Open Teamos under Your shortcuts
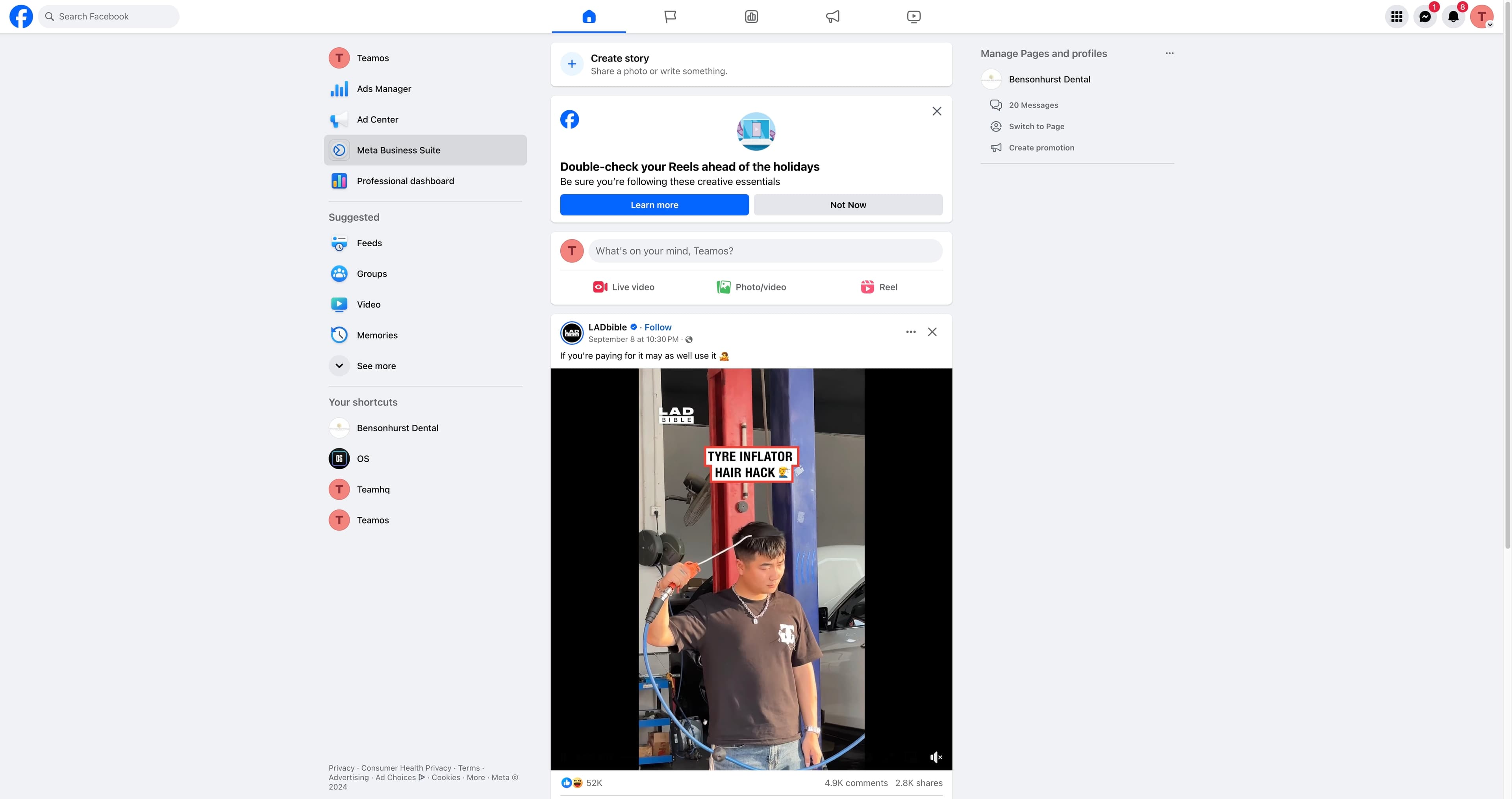Screen dimensions: 1512x799 [425, 520]
